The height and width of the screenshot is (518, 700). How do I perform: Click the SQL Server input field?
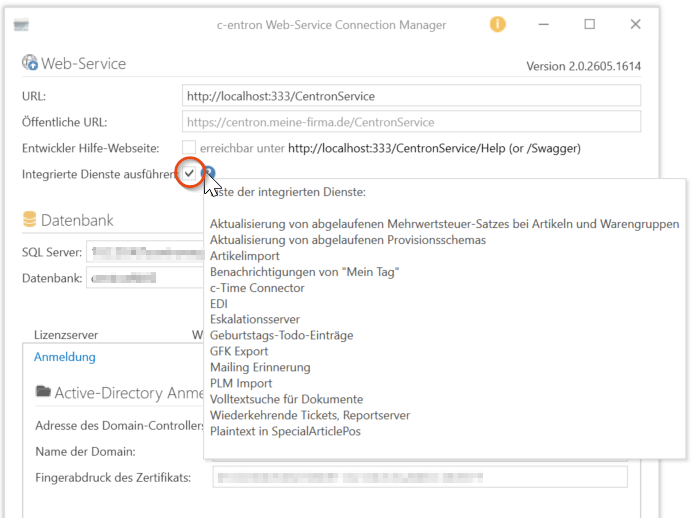click(x=145, y=252)
